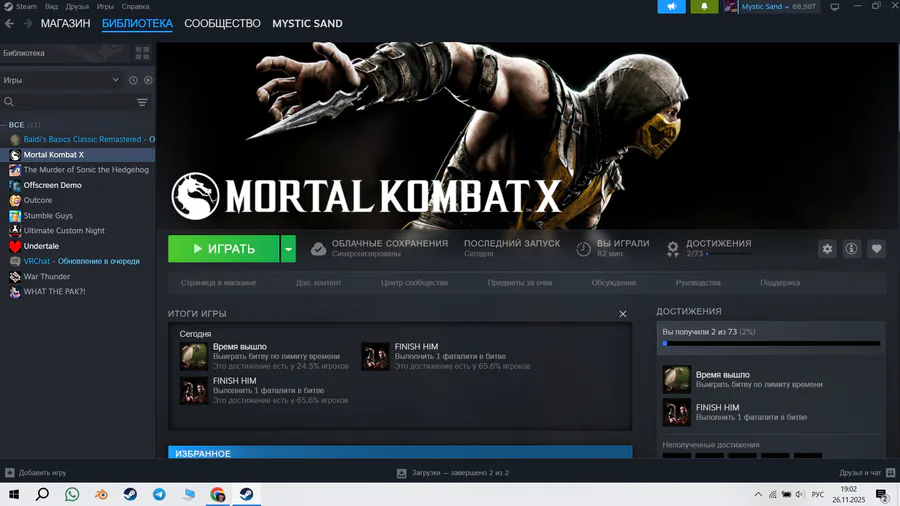Go to МАГАЗИН section
Screen dimensions: 900x506
(x=65, y=24)
